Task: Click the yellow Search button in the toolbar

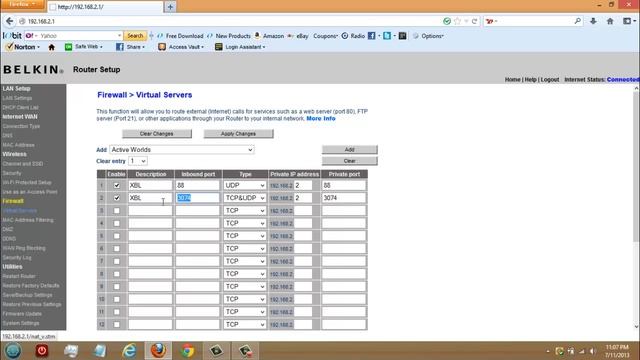Action: (x=135, y=36)
